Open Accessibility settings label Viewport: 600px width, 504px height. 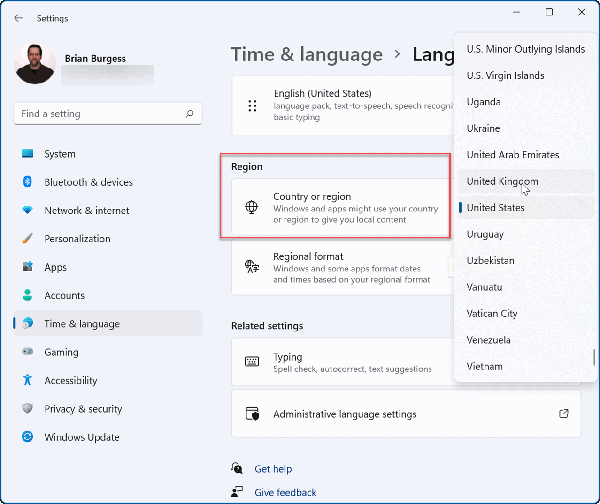pyautogui.click(x=71, y=380)
